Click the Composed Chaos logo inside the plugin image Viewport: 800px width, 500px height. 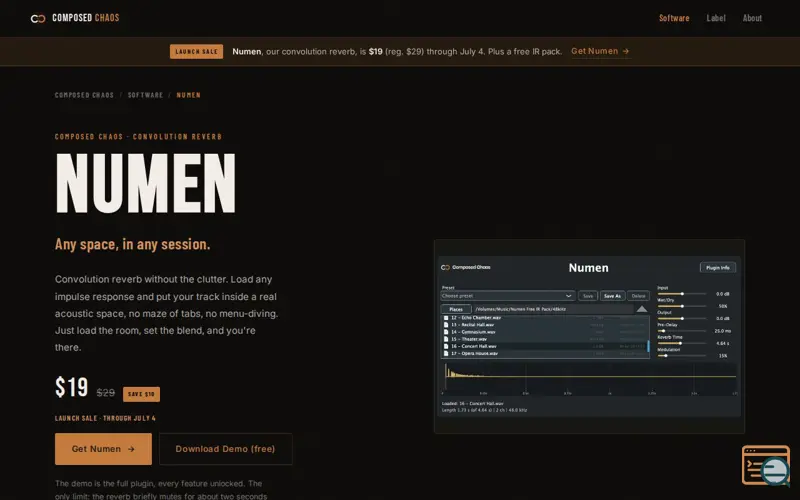[465, 267]
